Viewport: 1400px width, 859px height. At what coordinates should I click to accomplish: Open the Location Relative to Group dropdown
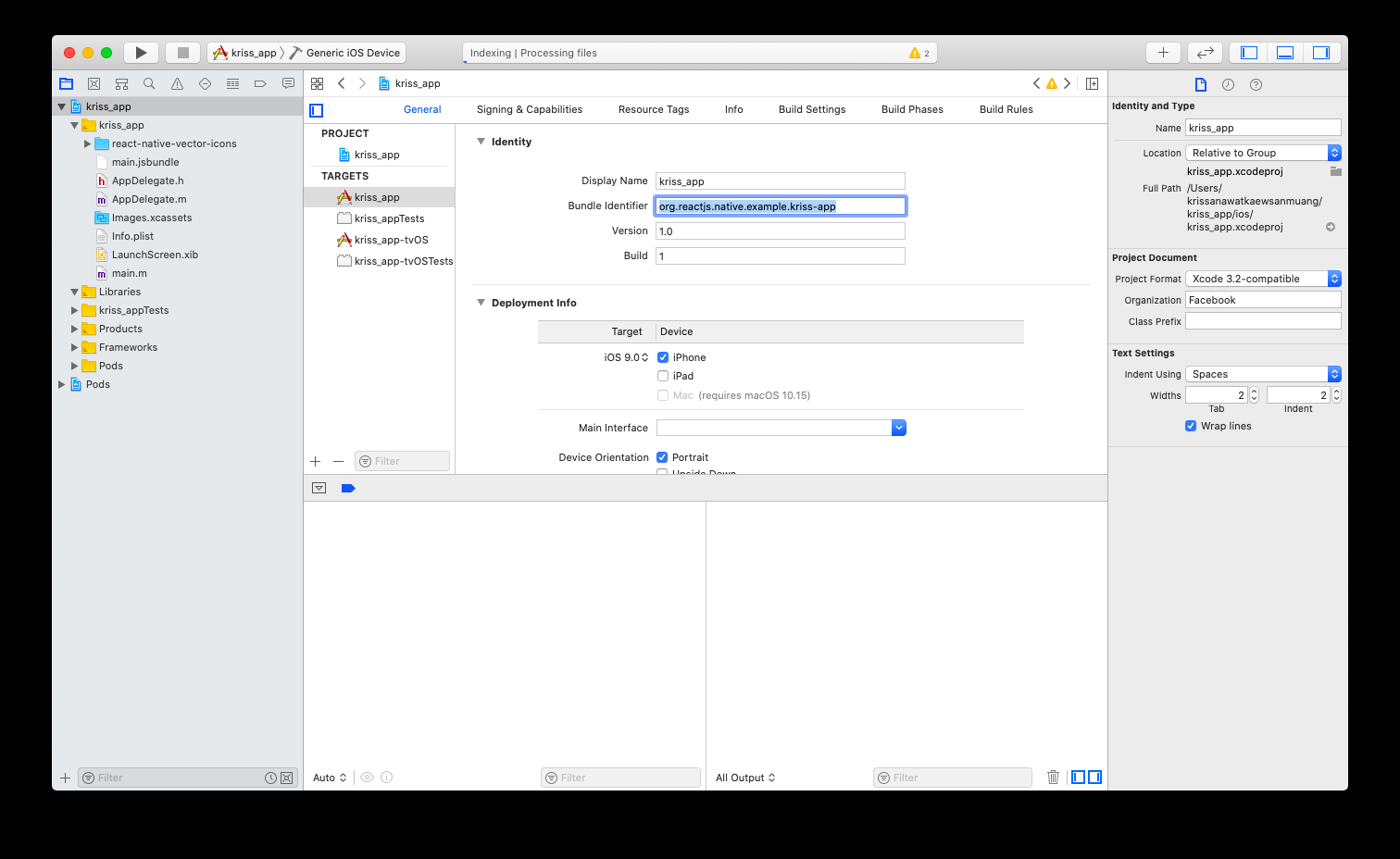pos(1263,153)
